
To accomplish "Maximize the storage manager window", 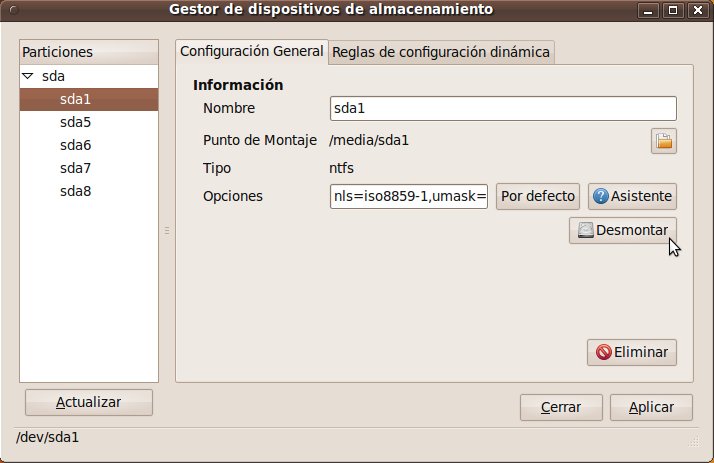I will click(673, 10).
